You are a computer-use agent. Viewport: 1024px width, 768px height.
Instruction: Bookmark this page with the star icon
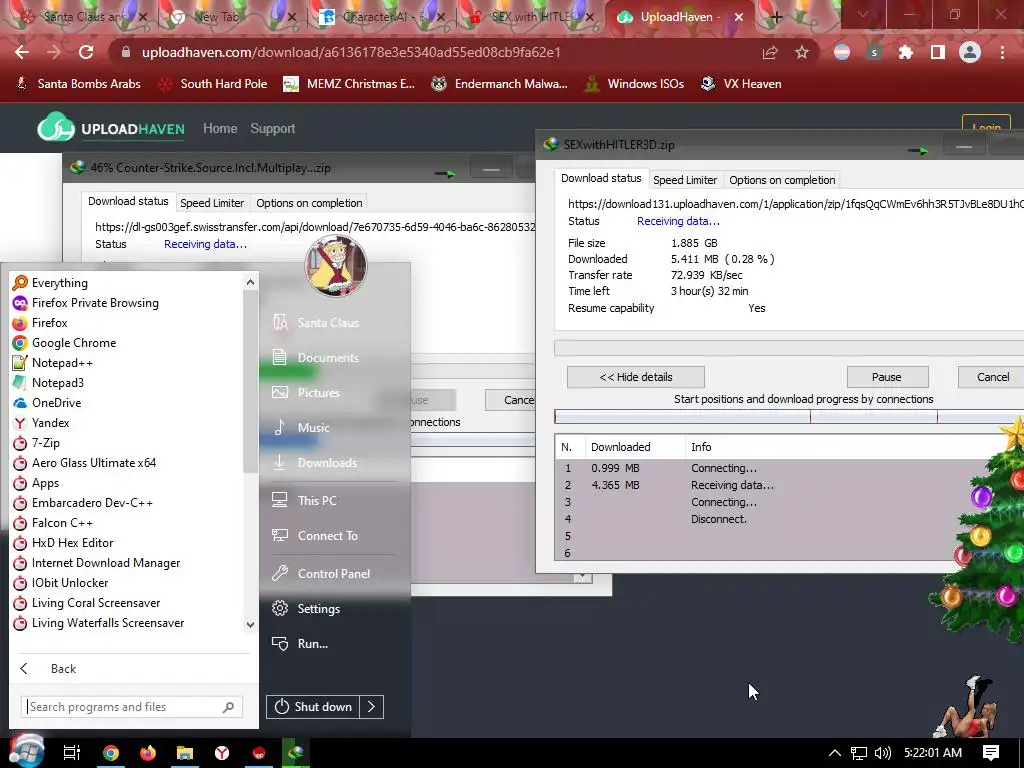click(802, 52)
